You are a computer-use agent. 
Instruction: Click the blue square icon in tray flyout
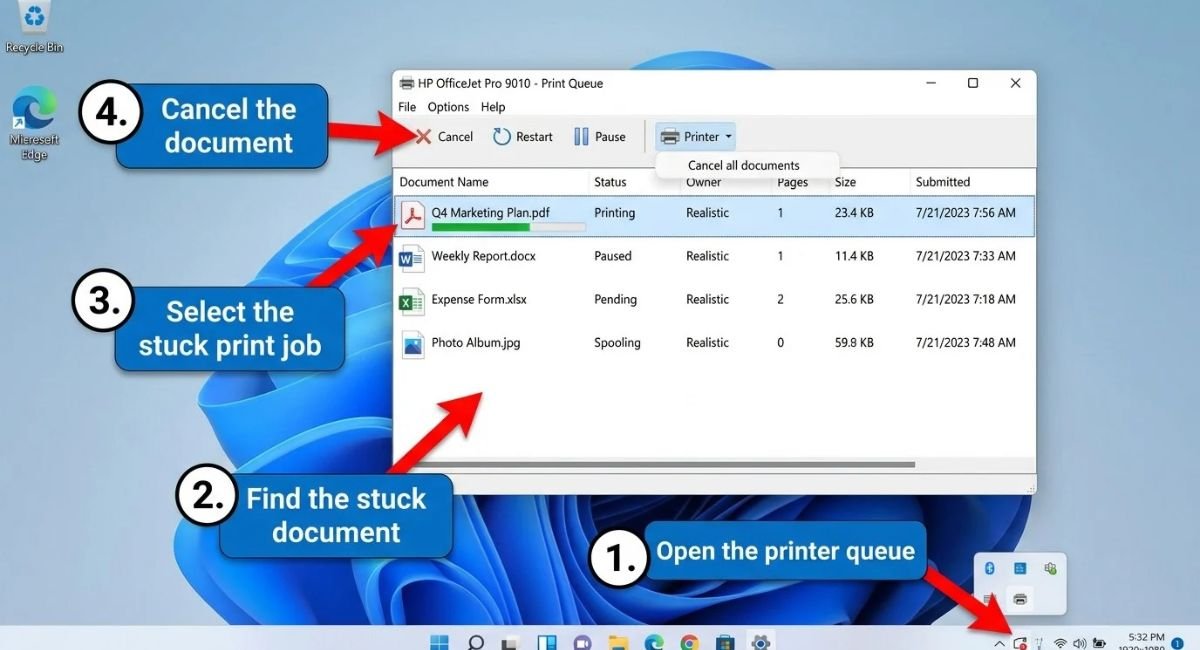(x=1020, y=568)
